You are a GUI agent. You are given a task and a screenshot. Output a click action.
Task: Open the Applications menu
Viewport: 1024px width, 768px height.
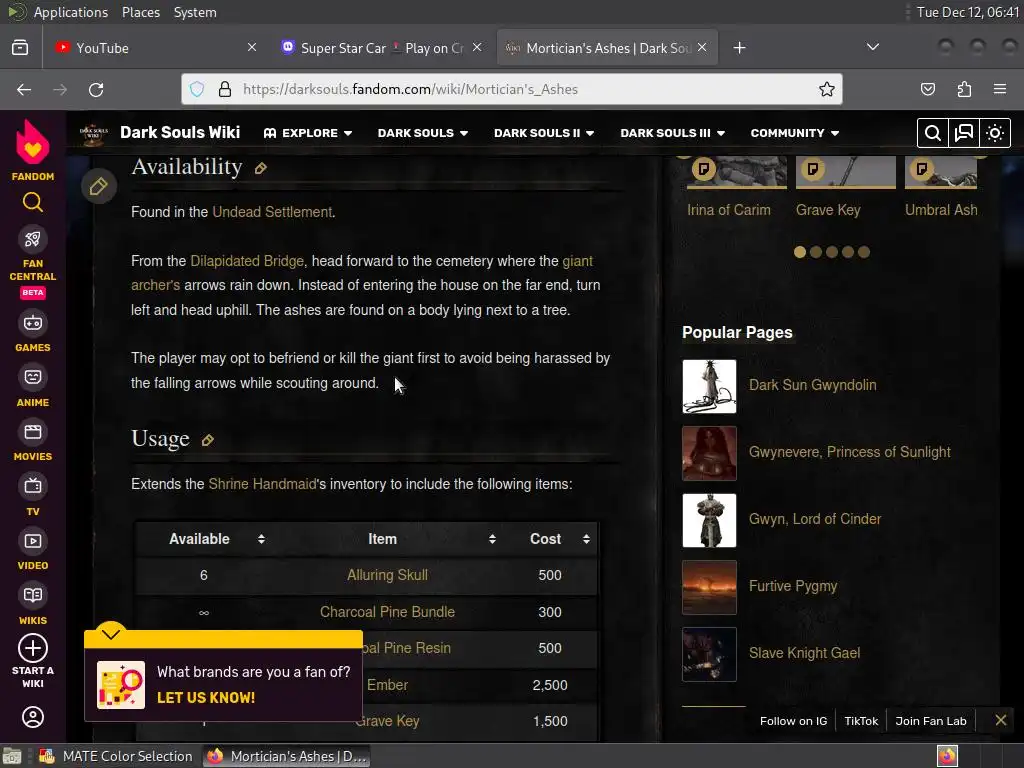tap(71, 12)
